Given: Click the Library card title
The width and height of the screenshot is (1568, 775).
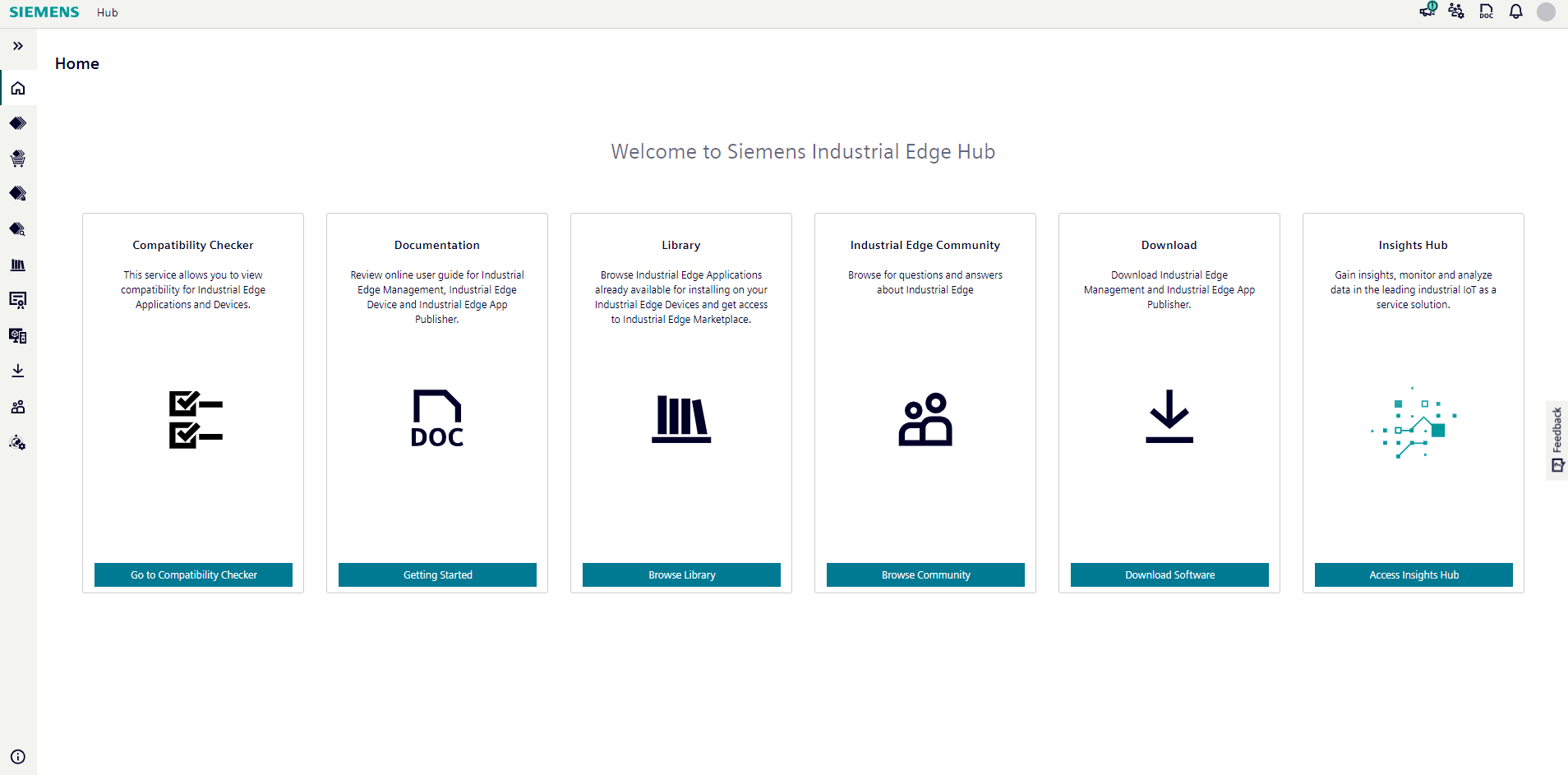Looking at the screenshot, I should click(x=681, y=245).
